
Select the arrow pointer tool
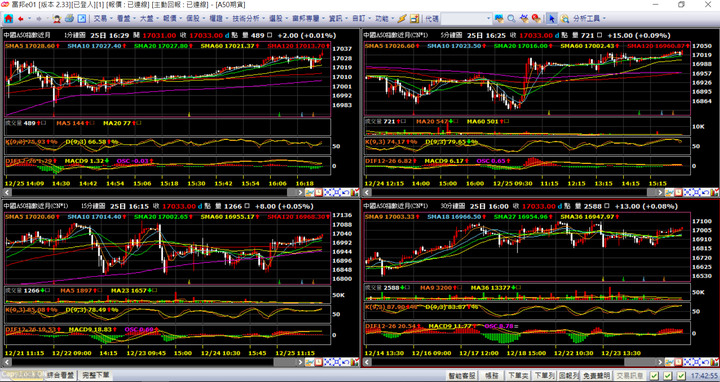[551, 19]
